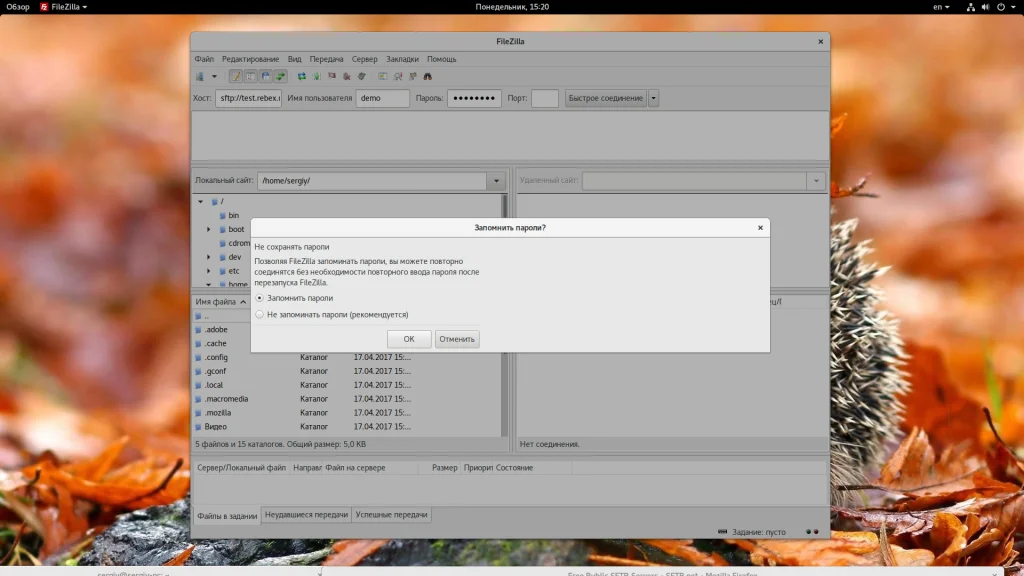Screen dimensions: 1024x576
Task: Click the binoculars search files icon
Action: click(x=428, y=76)
